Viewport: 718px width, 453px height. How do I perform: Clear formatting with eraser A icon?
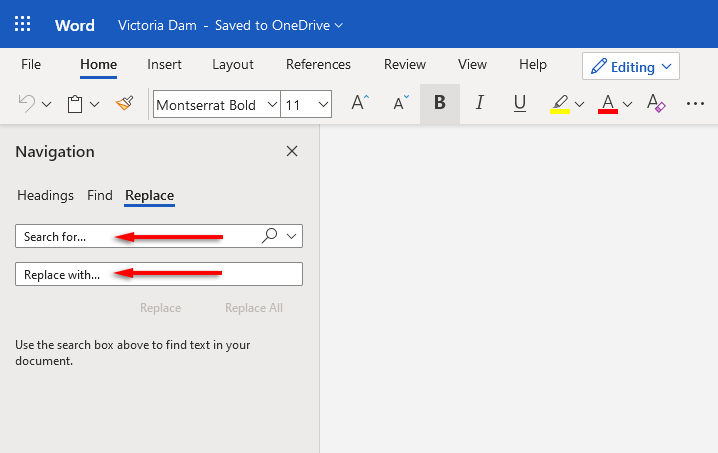tap(656, 103)
